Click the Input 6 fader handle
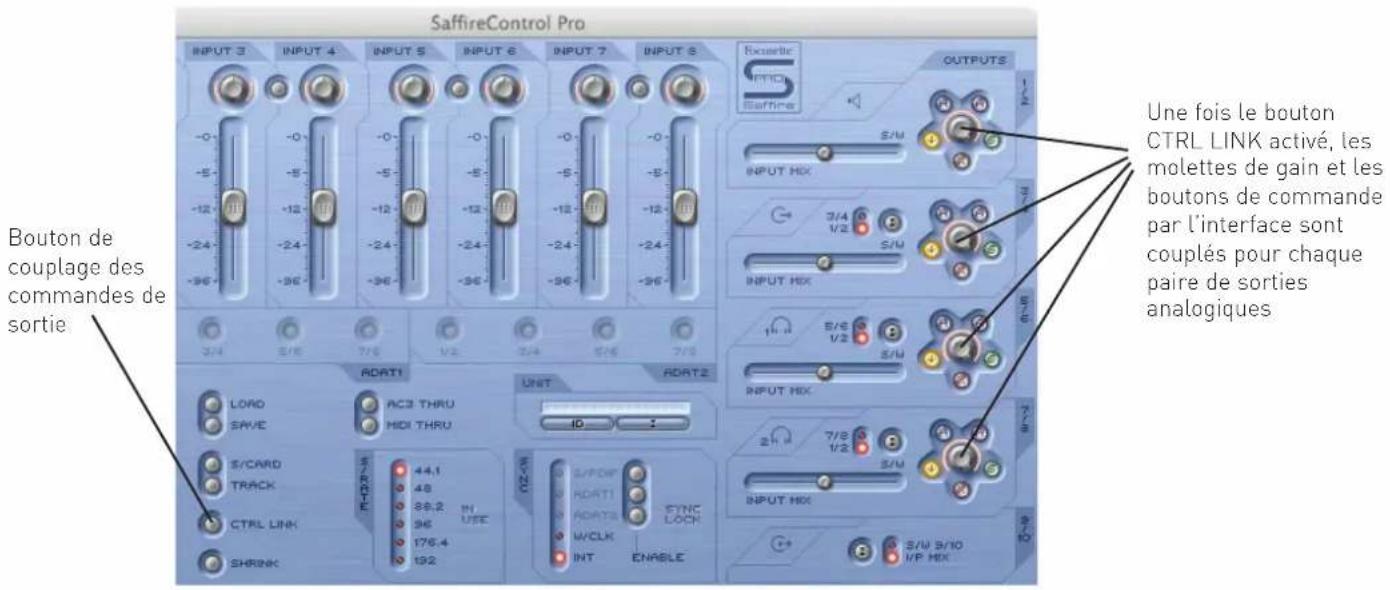This screenshot has width=1390, height=590. (502, 206)
